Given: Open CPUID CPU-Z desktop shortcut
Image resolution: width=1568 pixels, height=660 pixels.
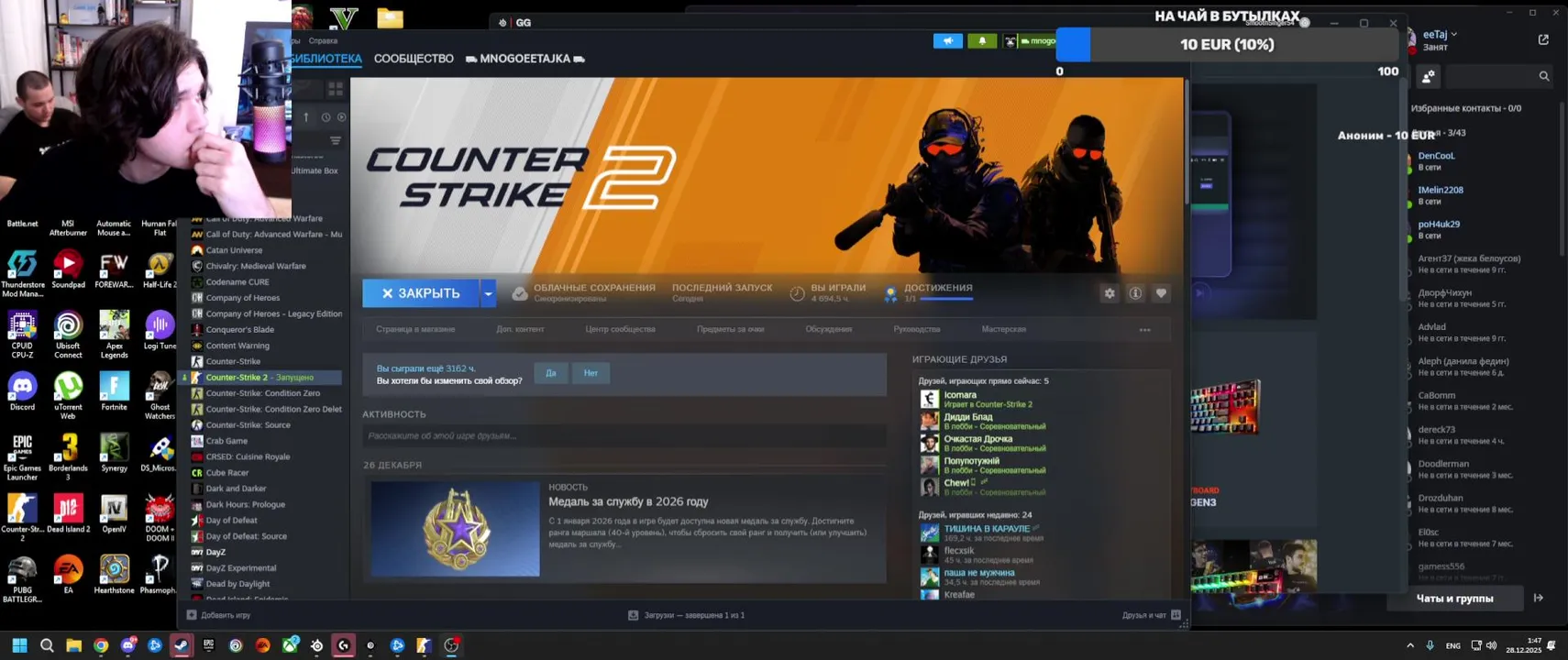Looking at the screenshot, I should [22, 334].
